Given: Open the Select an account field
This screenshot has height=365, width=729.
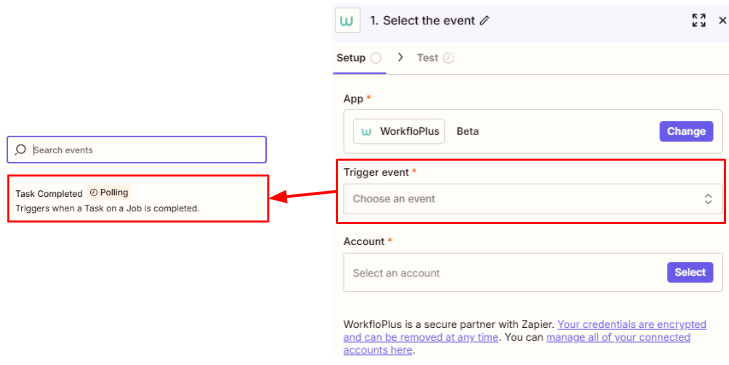Looking at the screenshot, I should pos(533,272).
